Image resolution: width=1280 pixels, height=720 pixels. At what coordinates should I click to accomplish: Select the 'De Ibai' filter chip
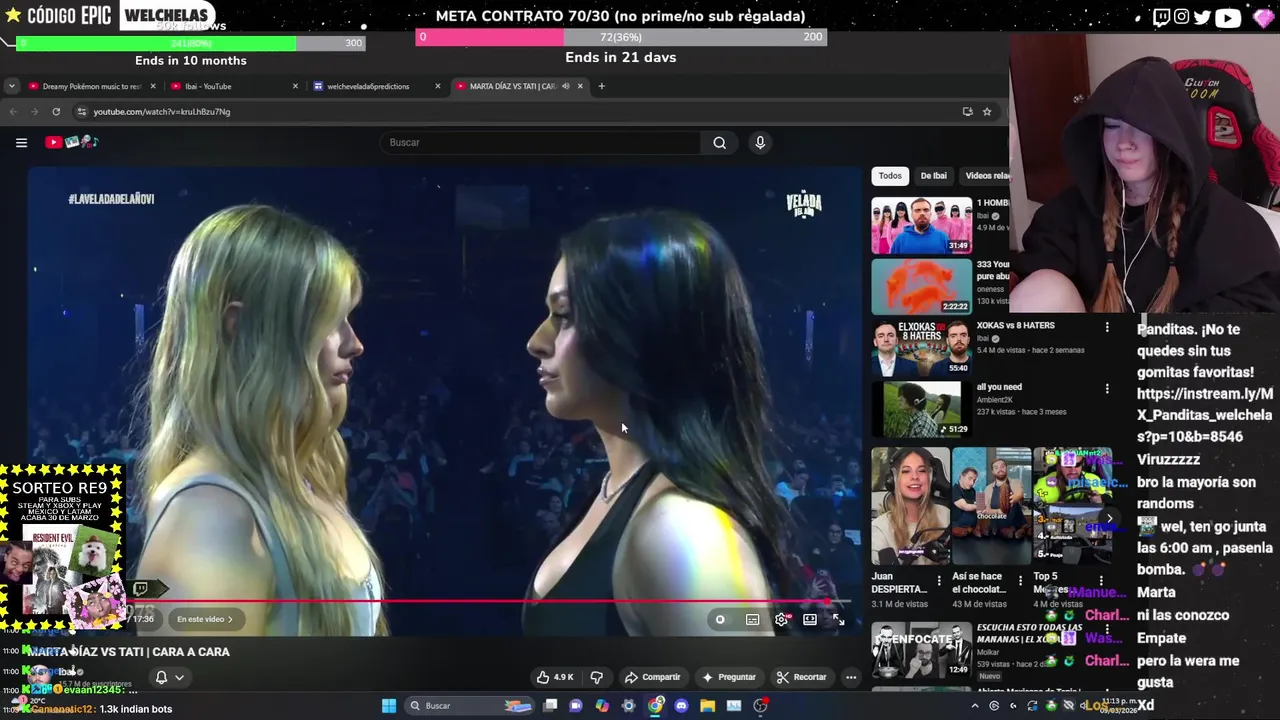933,176
